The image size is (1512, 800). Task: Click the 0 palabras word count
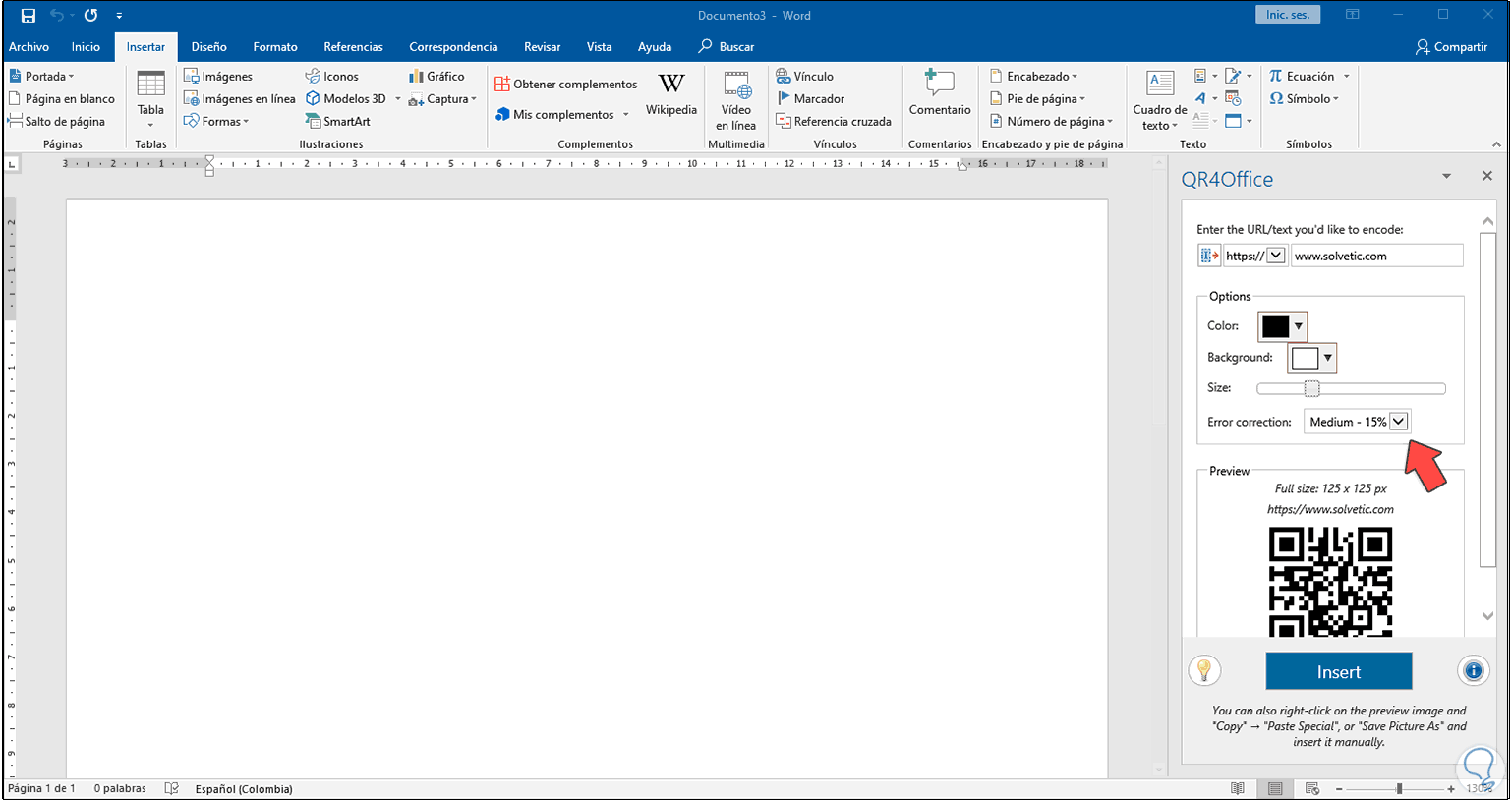(x=120, y=788)
